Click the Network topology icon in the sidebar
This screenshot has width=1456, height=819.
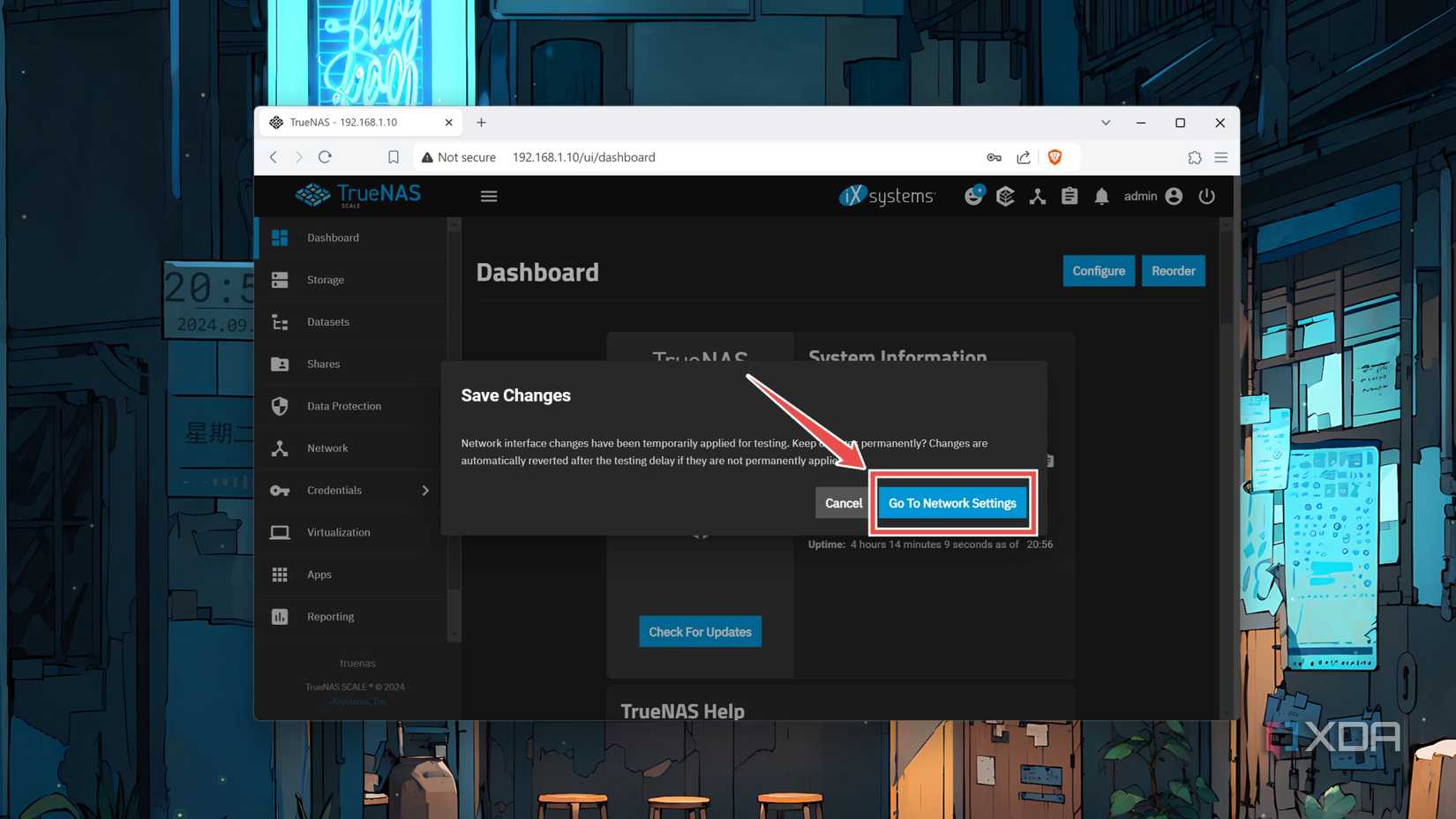[280, 448]
